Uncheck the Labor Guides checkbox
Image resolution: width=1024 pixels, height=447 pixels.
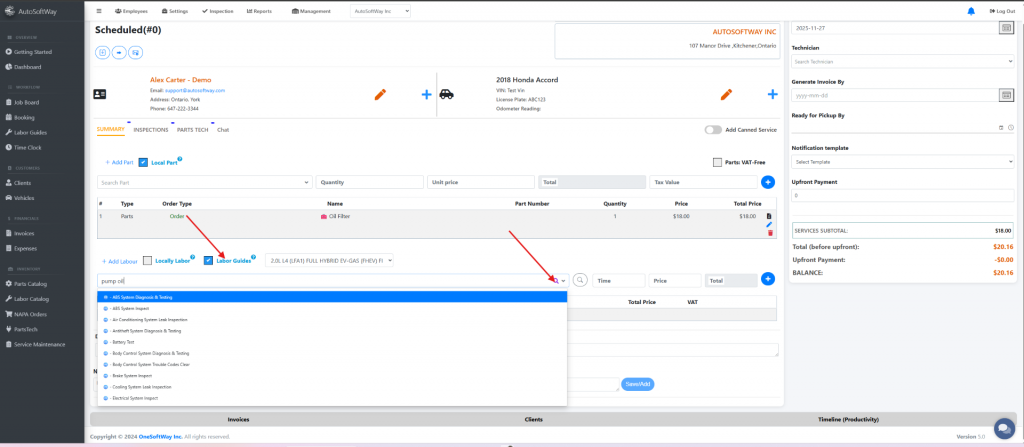click(208, 260)
